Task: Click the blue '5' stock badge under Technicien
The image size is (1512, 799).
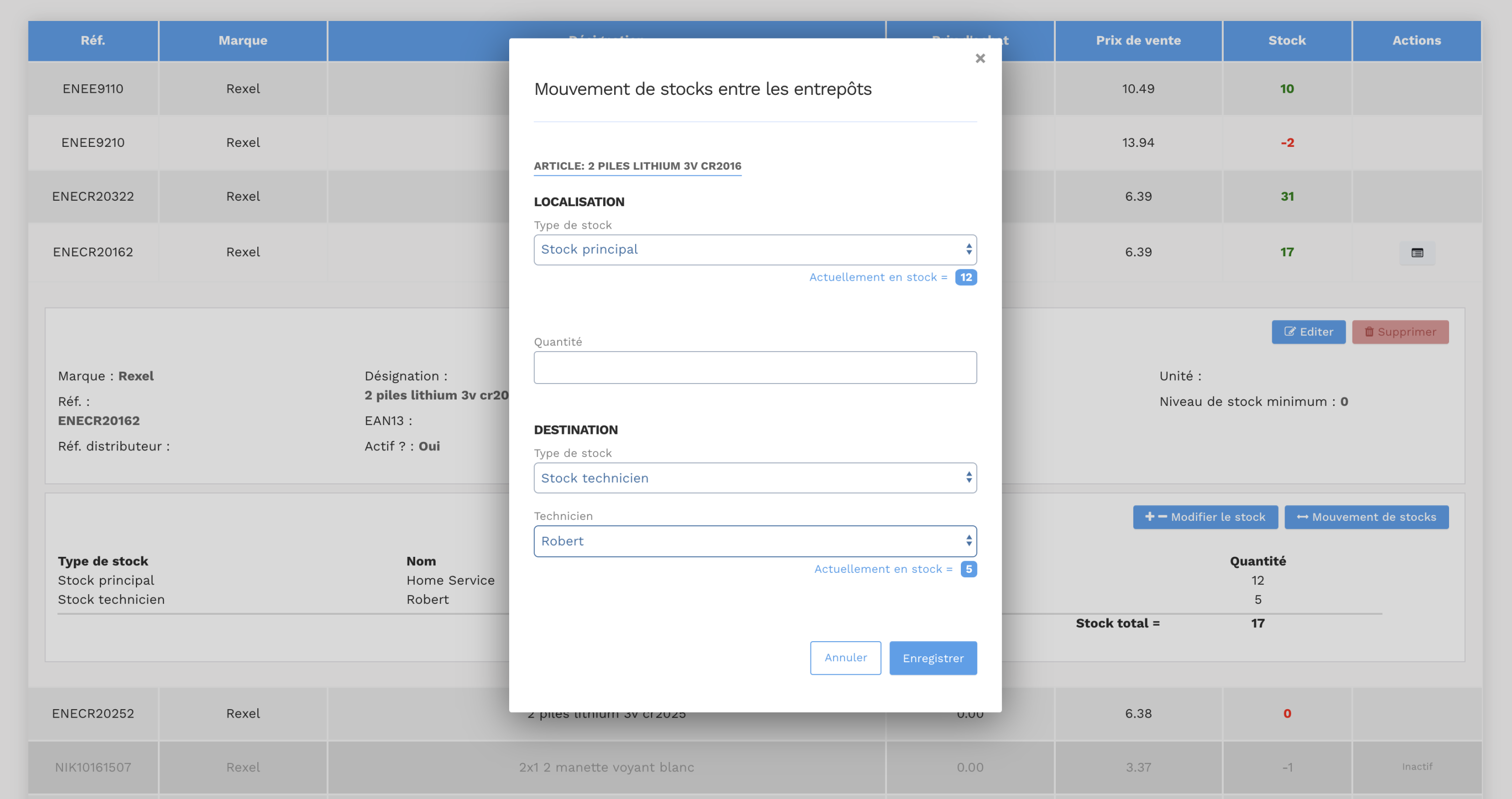Action: [968, 568]
